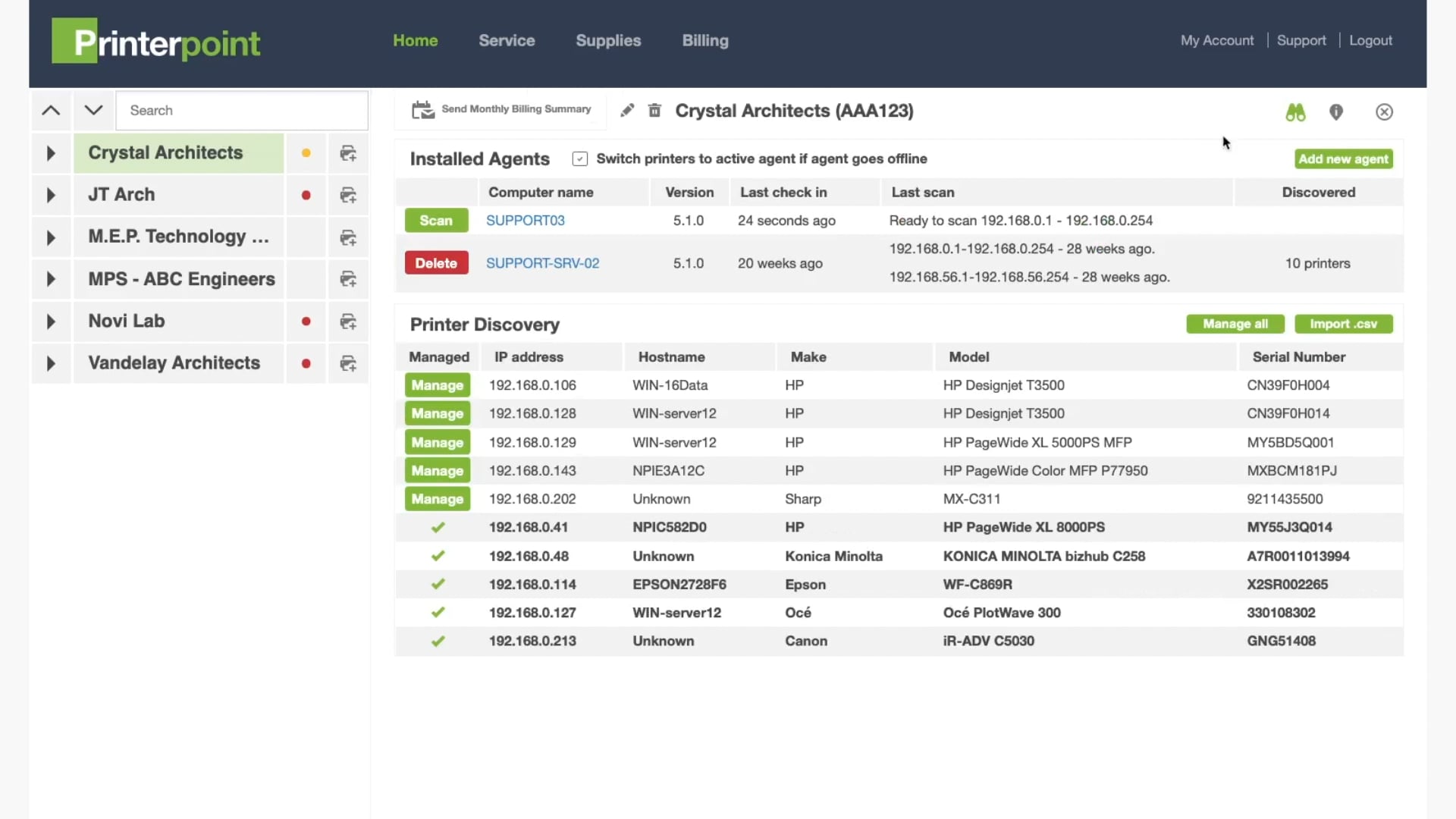The image size is (1456, 819).
Task: Open the SUPPORT-SRV-02 computer link
Action: click(542, 263)
